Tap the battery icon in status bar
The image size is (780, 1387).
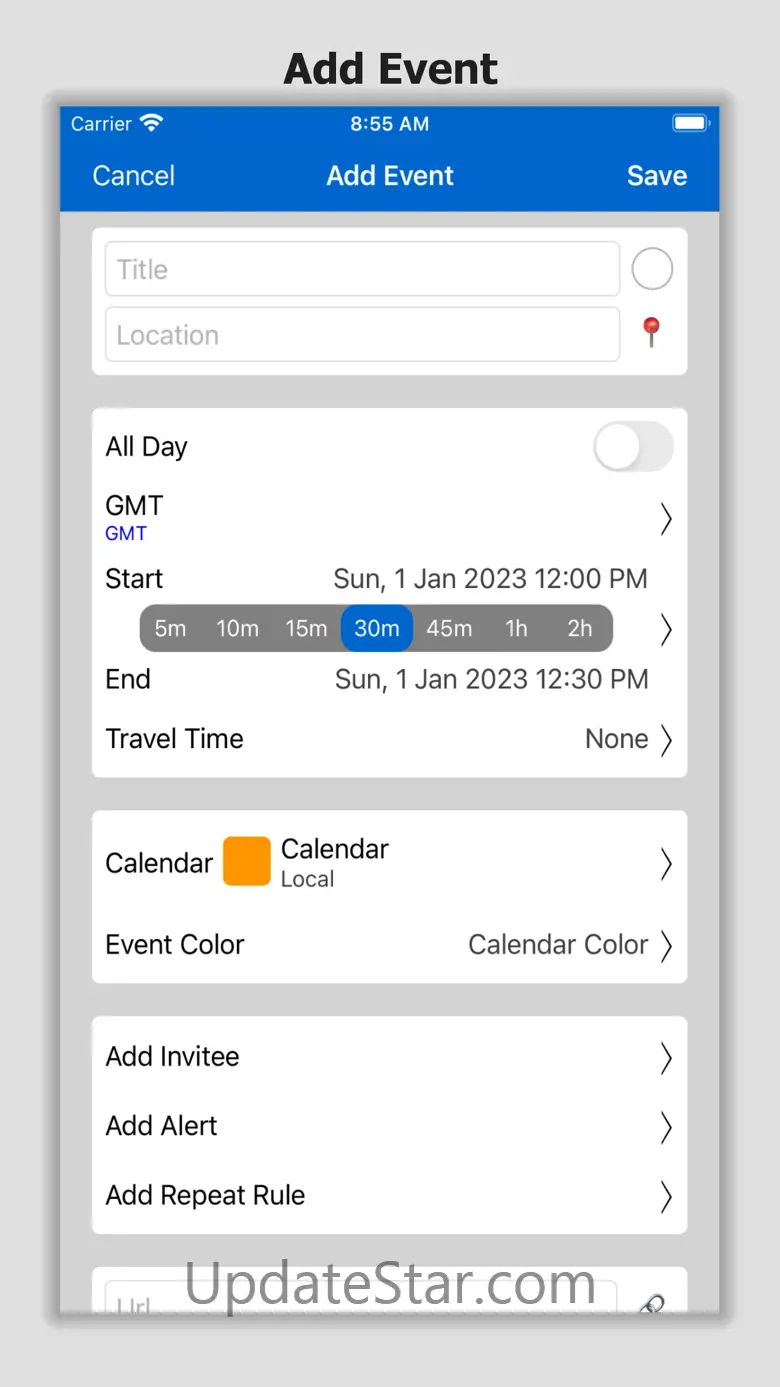[x=690, y=124]
